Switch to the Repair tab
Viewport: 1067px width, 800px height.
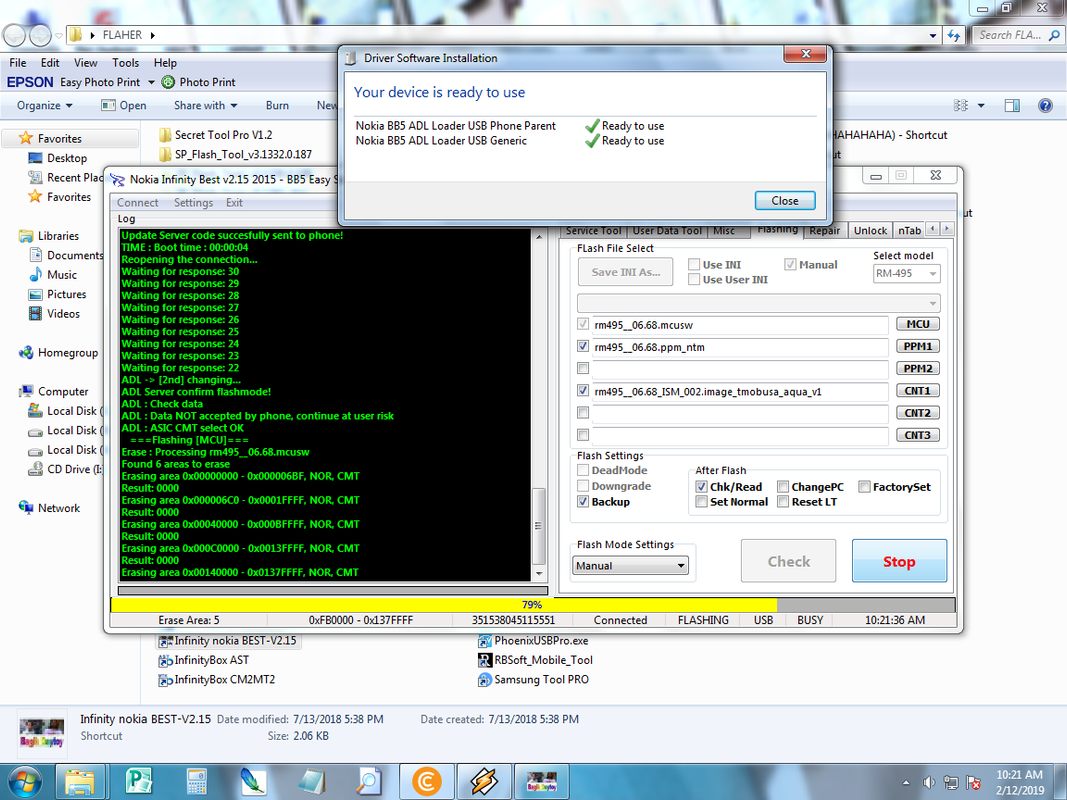825,231
